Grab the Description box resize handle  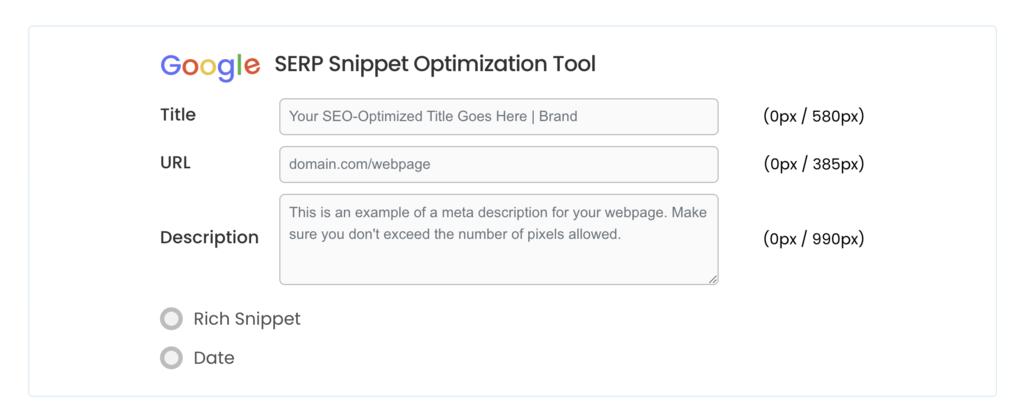(713, 279)
